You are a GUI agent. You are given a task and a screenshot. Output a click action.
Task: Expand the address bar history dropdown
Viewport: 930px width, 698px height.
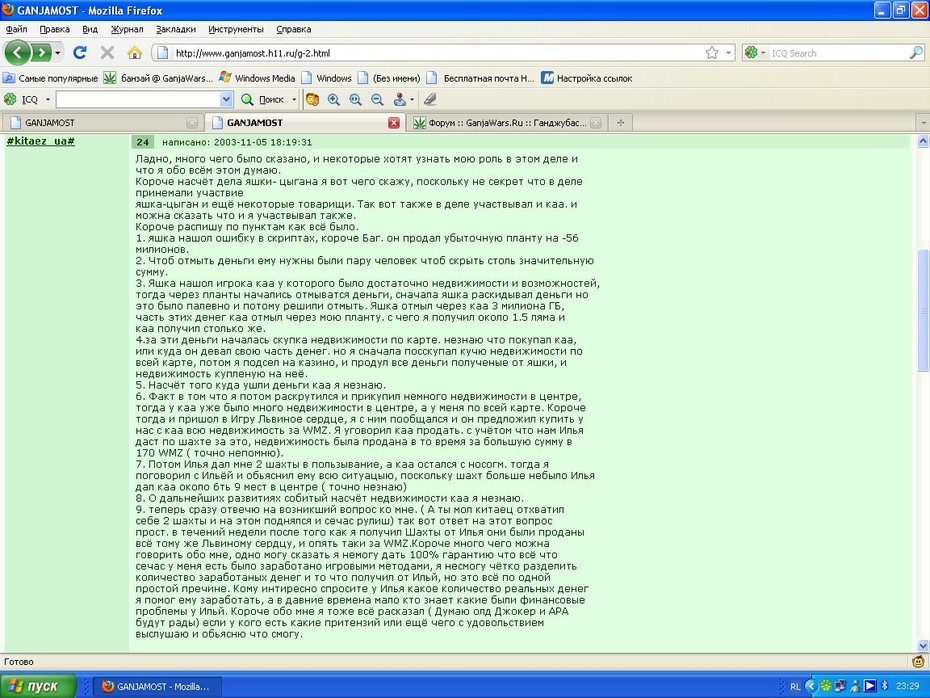click(x=728, y=53)
